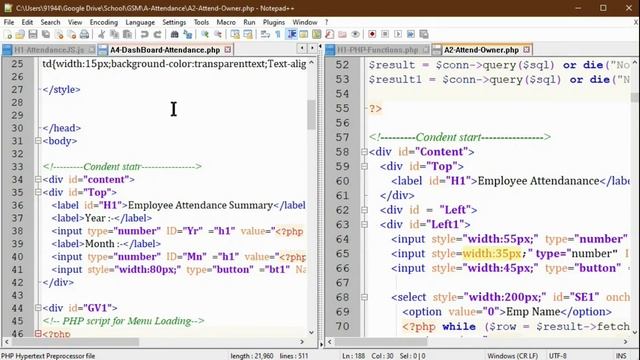
Task: Click the left pane horizontal scrollbar thumb
Action: click(77, 342)
